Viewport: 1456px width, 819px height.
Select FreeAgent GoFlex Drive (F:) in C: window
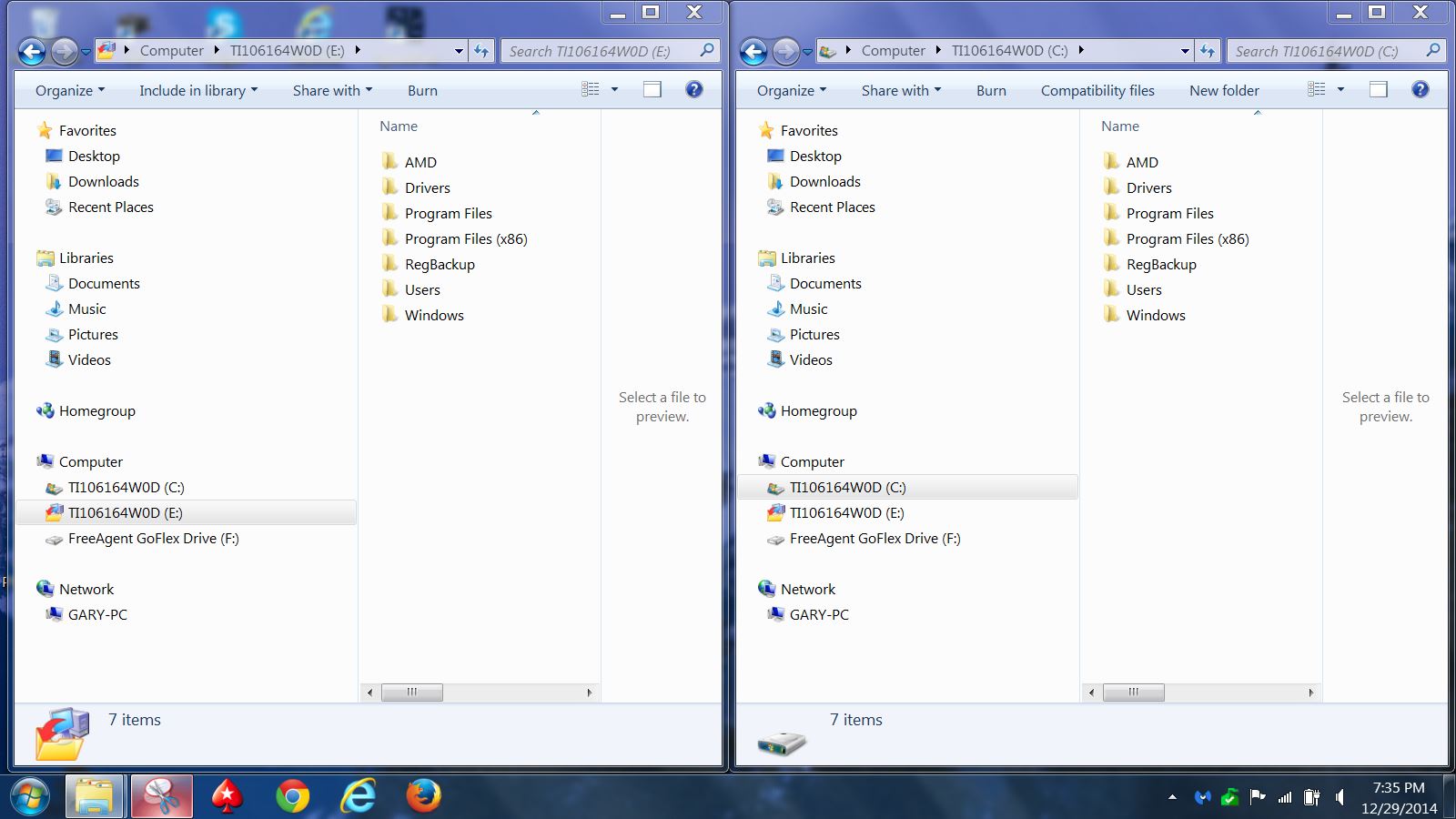(864, 538)
